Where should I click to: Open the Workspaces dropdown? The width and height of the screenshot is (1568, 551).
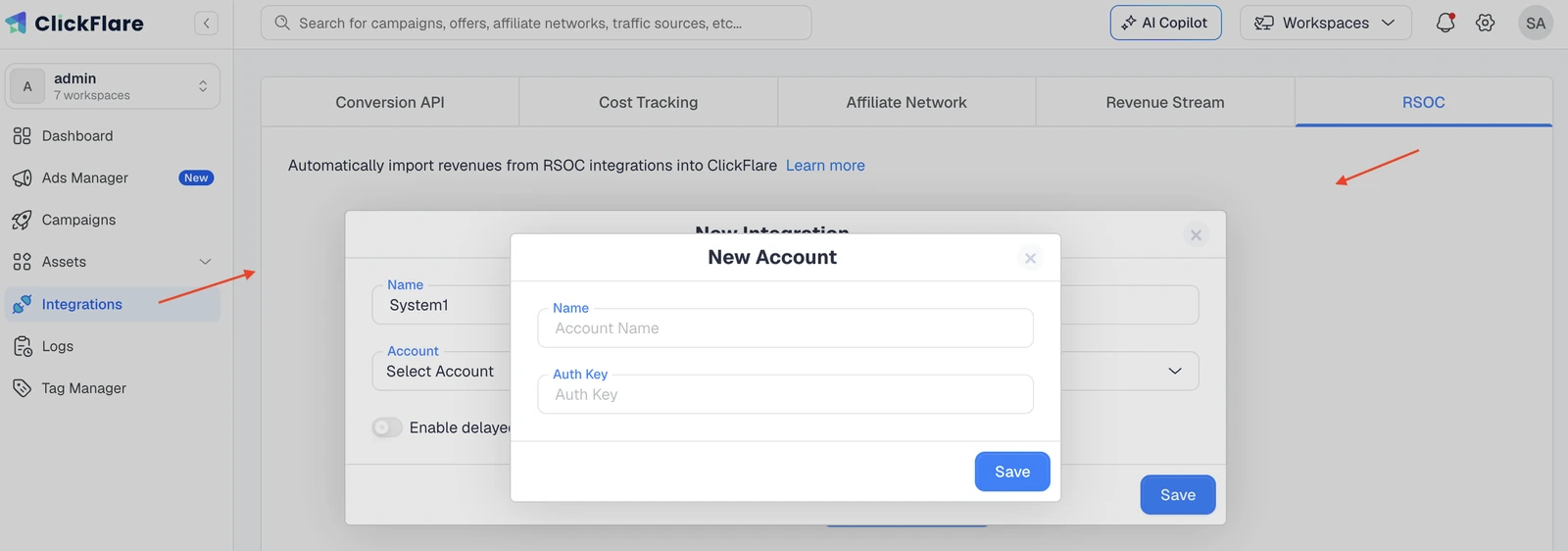1325,23
